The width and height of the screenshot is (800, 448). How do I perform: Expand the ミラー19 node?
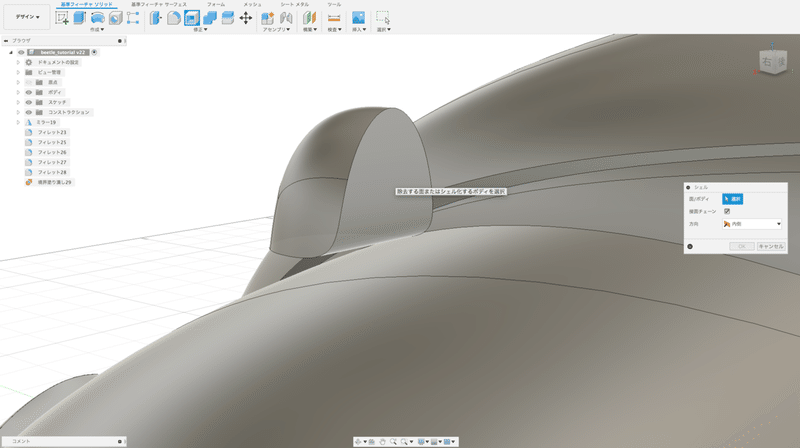(x=18, y=122)
